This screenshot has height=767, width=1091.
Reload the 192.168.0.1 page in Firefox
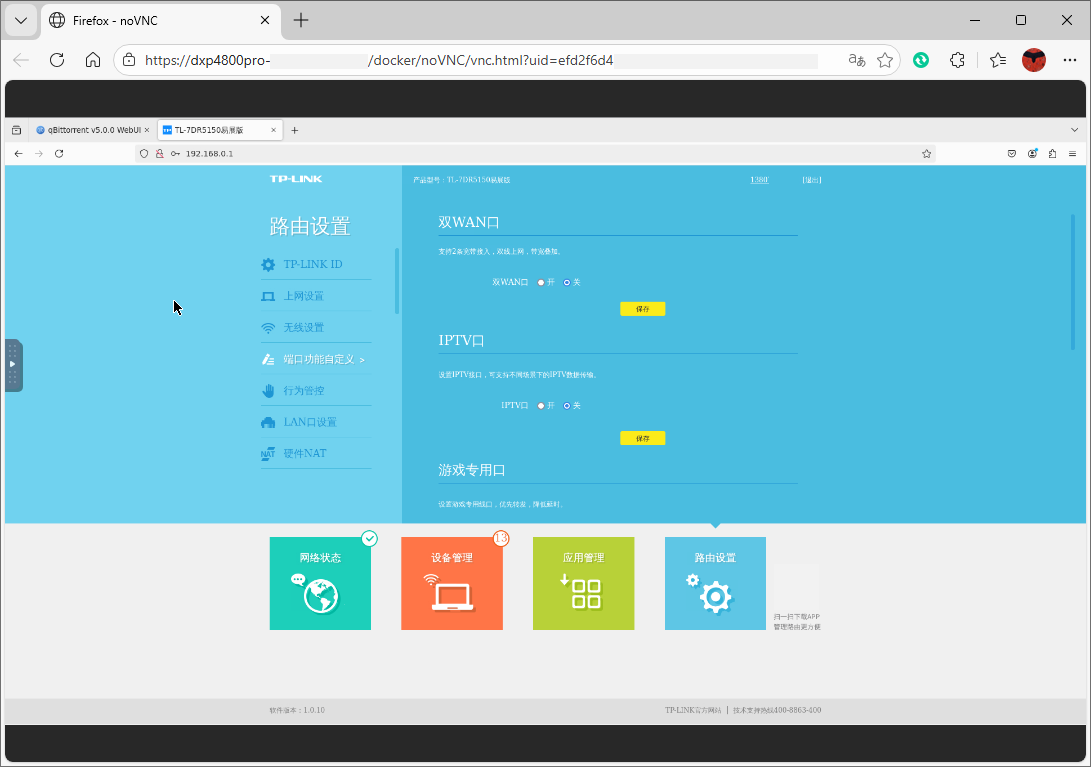(59, 154)
